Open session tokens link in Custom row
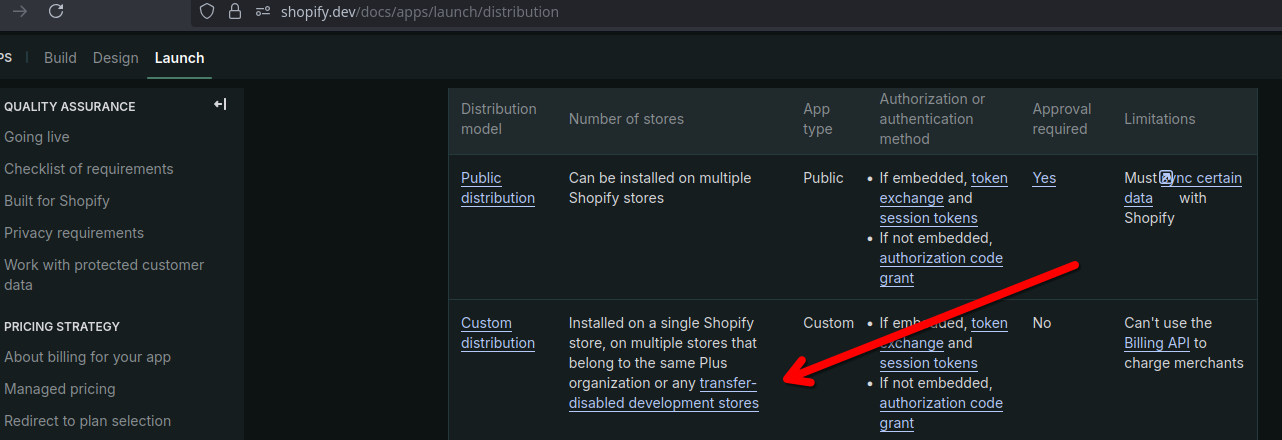Viewport: 1282px width, 440px height. pos(929,363)
